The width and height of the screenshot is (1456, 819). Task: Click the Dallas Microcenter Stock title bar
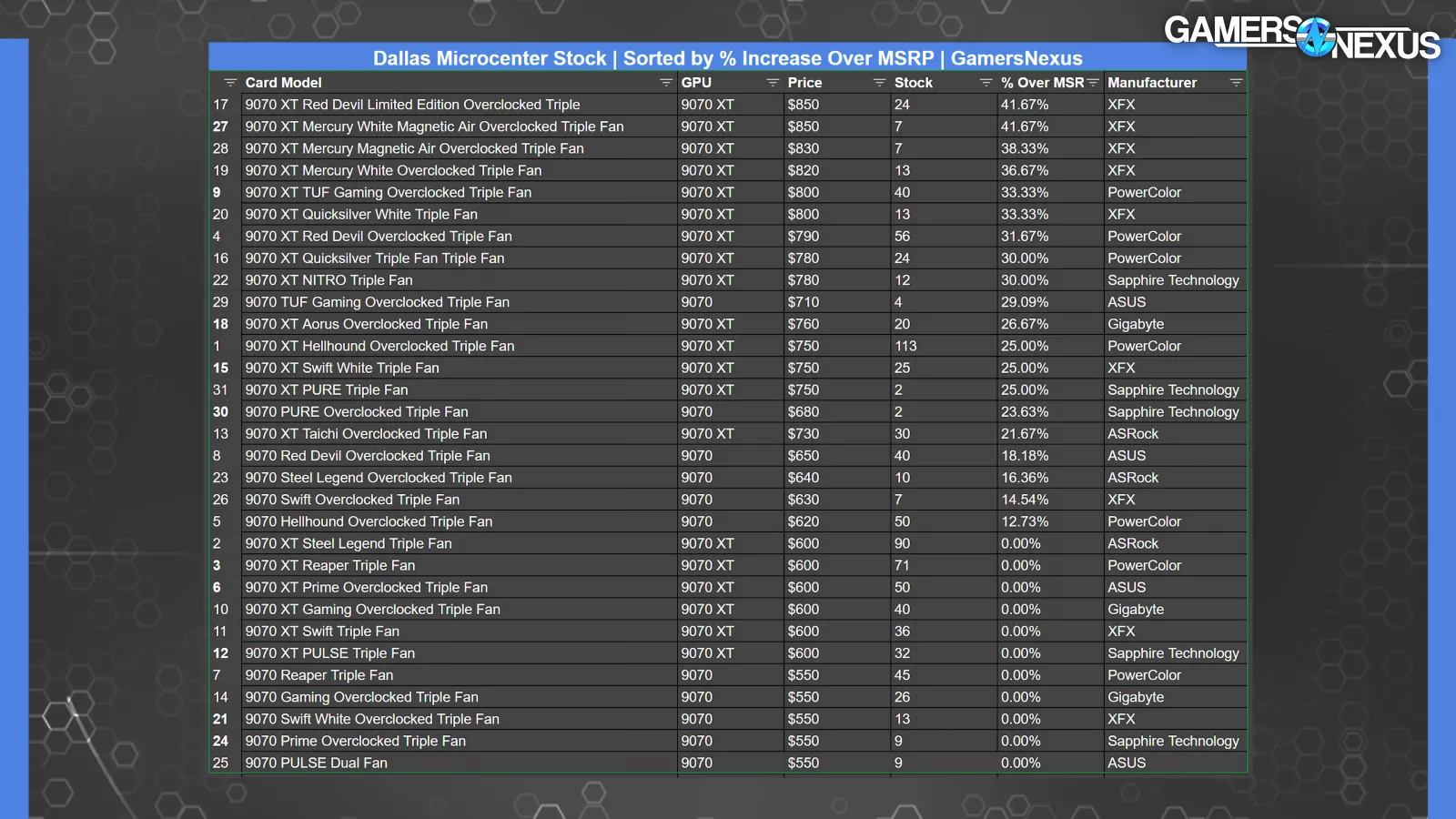pyautogui.click(x=727, y=58)
